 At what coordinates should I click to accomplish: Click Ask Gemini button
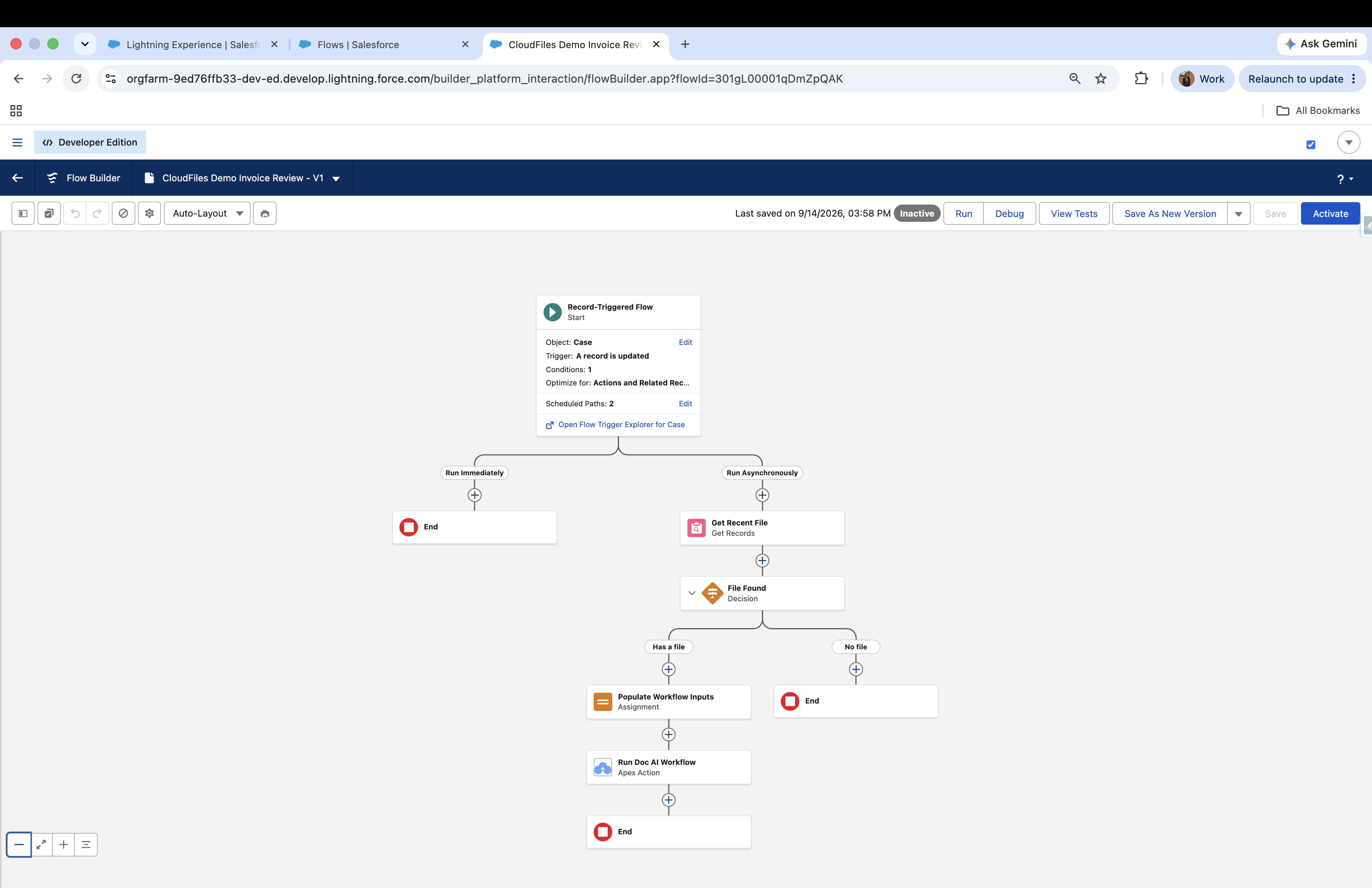tap(1321, 44)
